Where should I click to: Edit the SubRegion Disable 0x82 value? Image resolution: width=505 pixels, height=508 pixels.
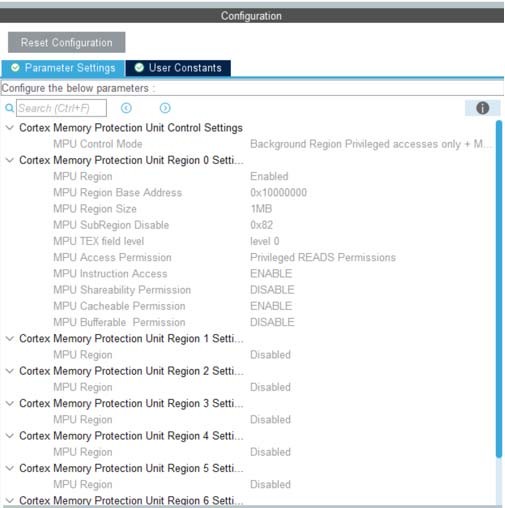[x=261, y=225]
